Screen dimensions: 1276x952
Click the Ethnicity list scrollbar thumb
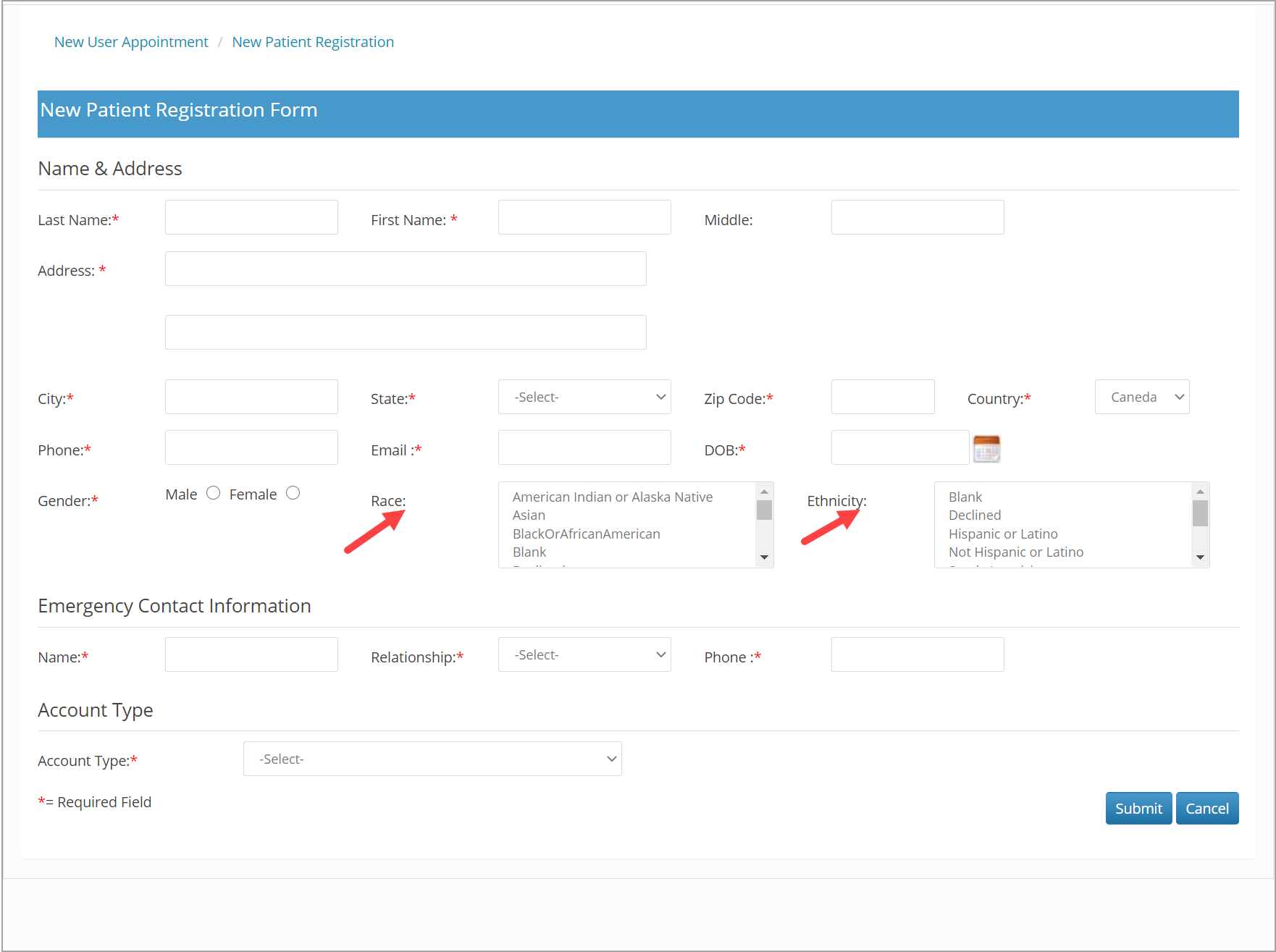(1200, 513)
